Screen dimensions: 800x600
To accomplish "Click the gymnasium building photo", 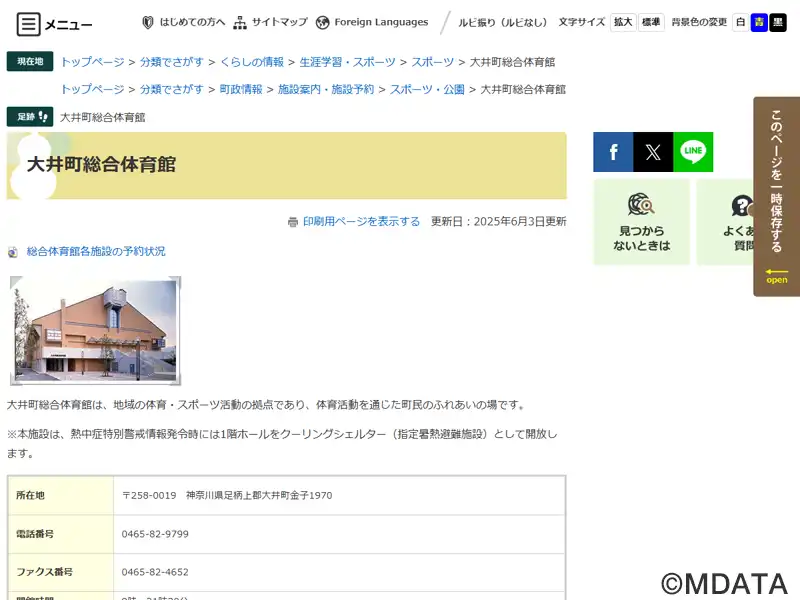I will point(96,331).
